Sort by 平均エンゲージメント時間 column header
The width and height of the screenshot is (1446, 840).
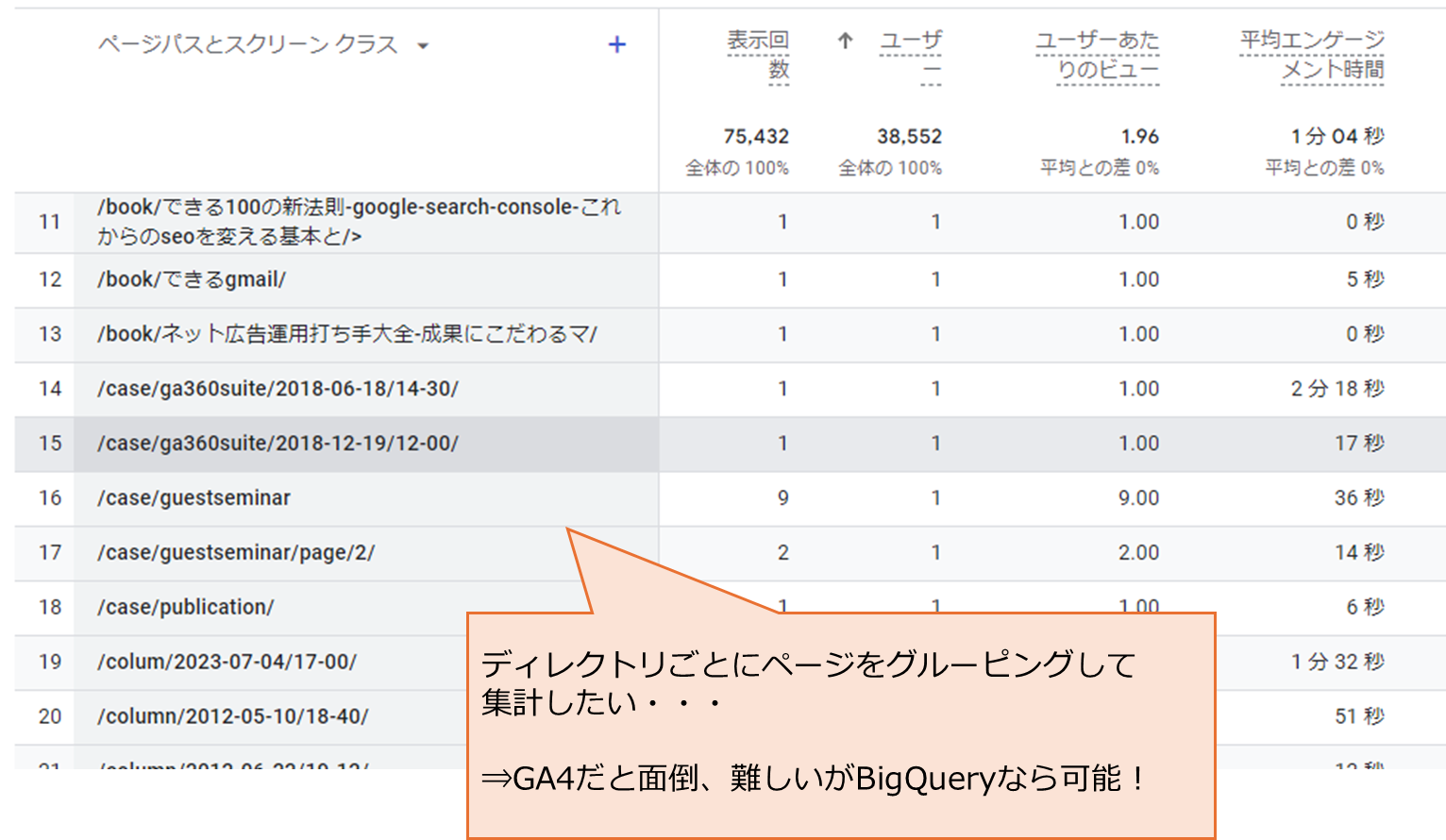1312,56
